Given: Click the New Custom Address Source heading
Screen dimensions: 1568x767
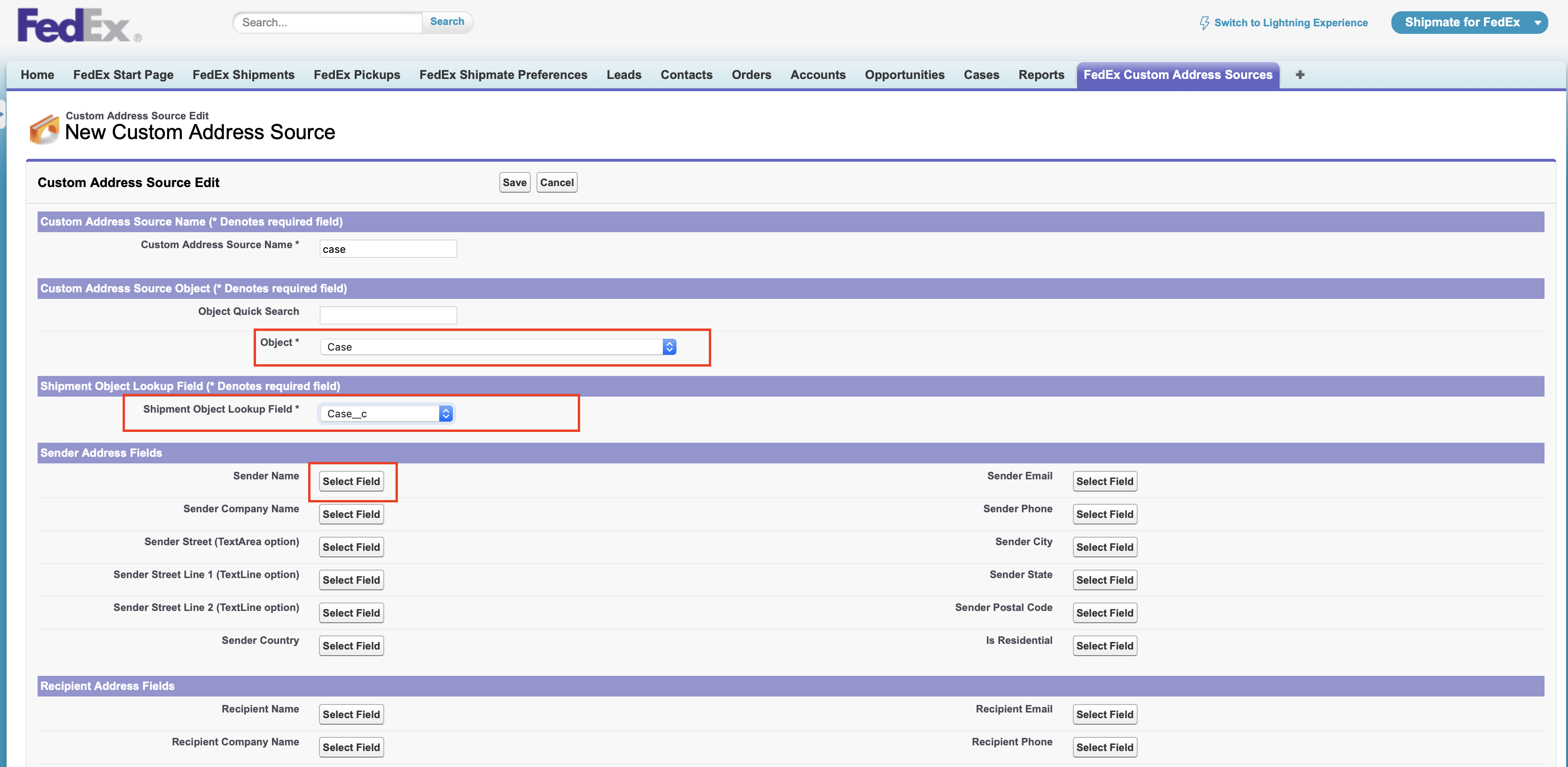Looking at the screenshot, I should tap(200, 132).
